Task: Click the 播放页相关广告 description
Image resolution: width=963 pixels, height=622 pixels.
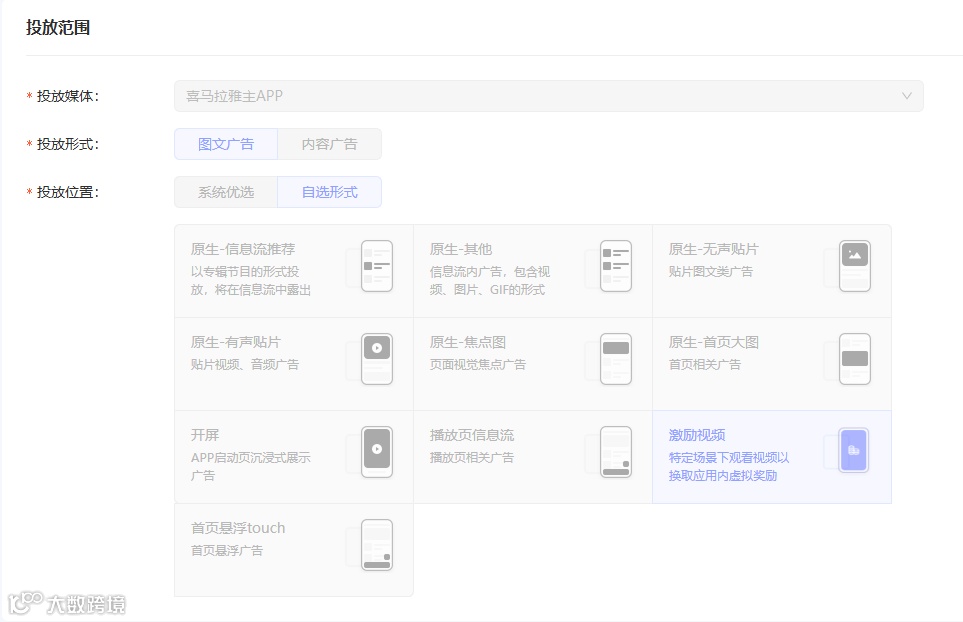Action: click(x=472, y=457)
